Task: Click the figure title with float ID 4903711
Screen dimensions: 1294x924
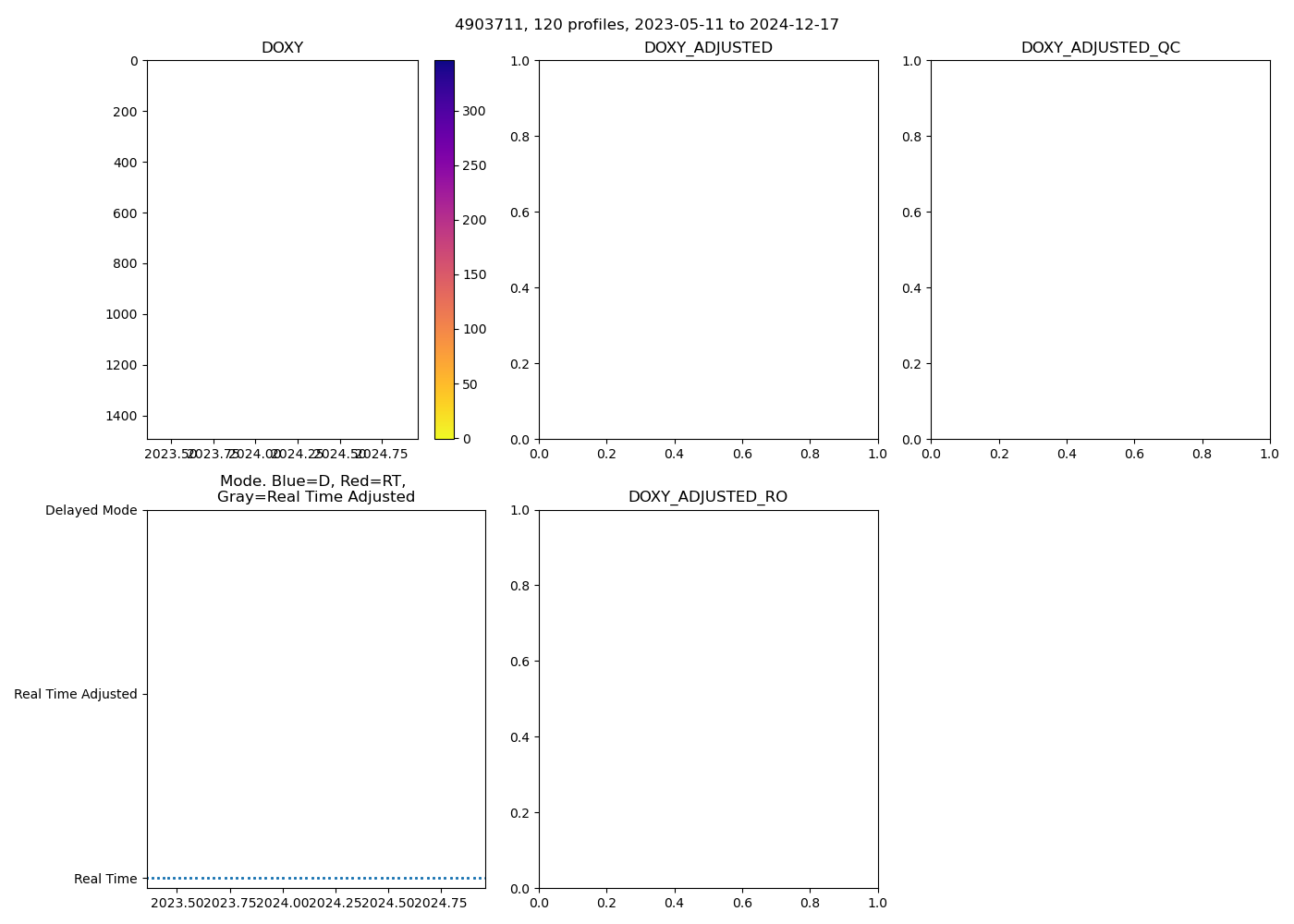Action: (x=646, y=25)
